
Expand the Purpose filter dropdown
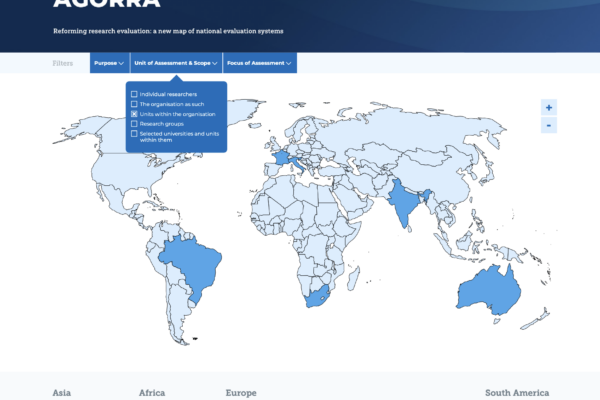click(109, 63)
